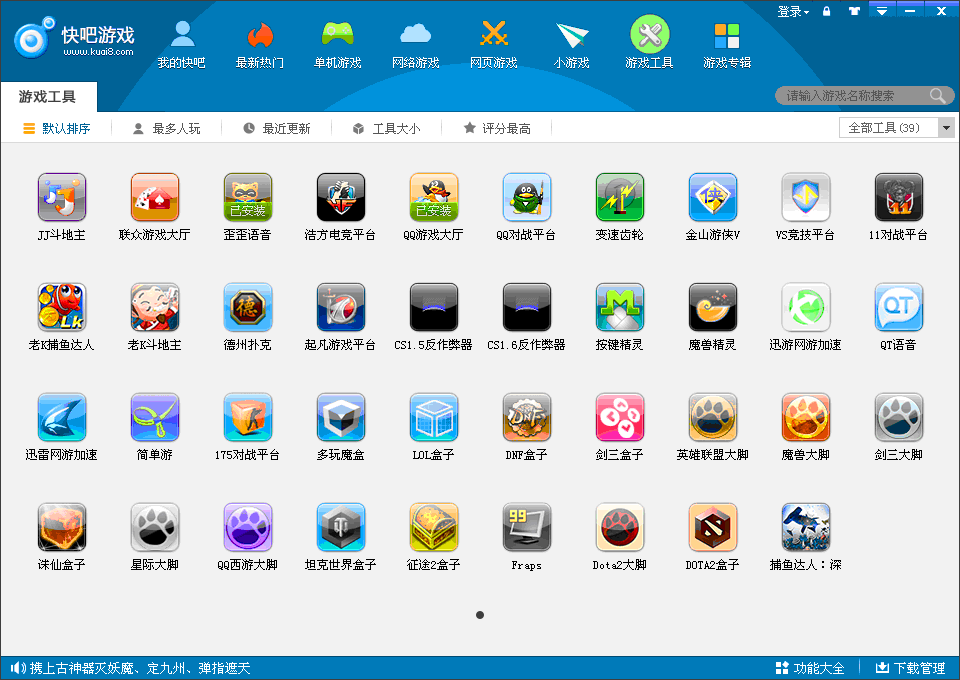Click the game name search field

pos(855,96)
